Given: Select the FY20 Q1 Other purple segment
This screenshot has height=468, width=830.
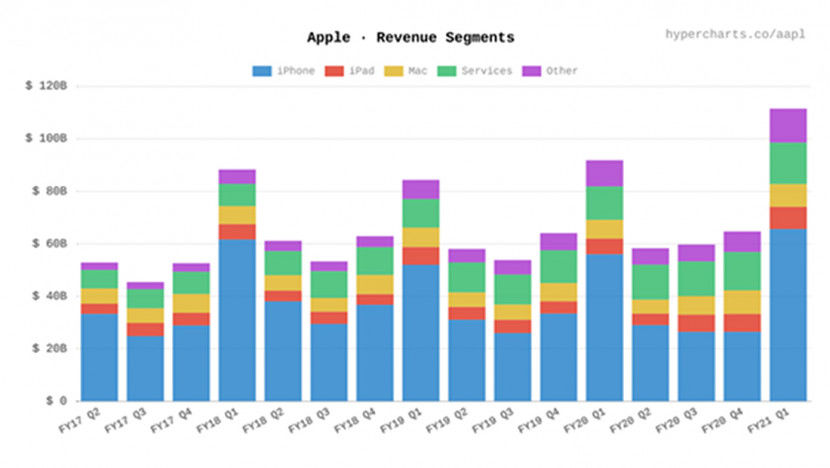Looking at the screenshot, I should [x=605, y=174].
